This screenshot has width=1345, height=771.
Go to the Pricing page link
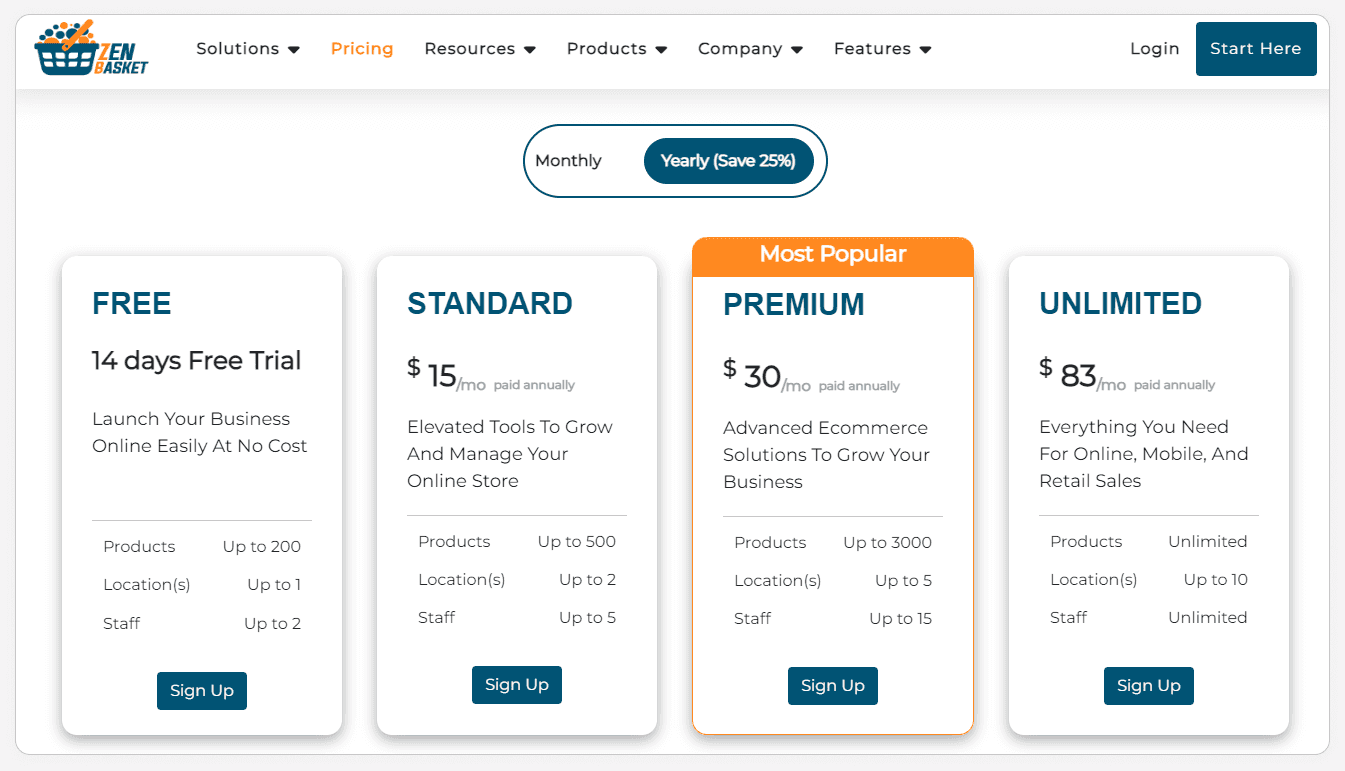coord(362,49)
